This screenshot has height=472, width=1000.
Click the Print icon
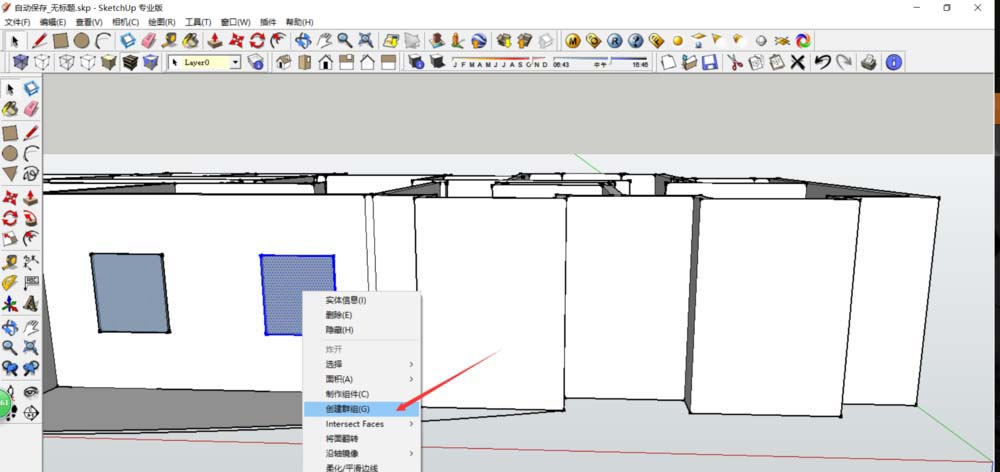[869, 62]
